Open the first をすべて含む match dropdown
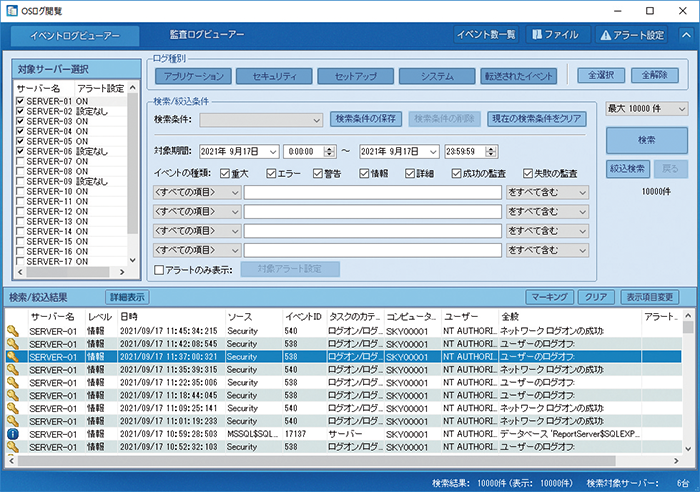This screenshot has height=492, width=700. coord(547,192)
